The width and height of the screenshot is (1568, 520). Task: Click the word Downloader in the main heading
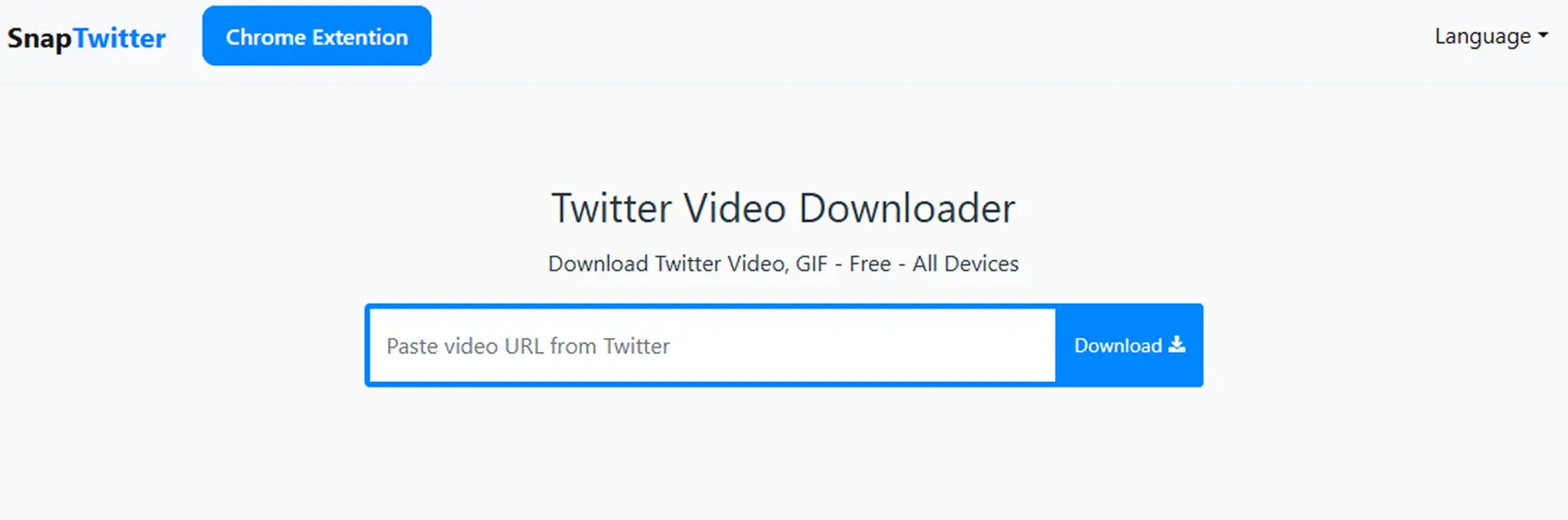[x=907, y=208]
